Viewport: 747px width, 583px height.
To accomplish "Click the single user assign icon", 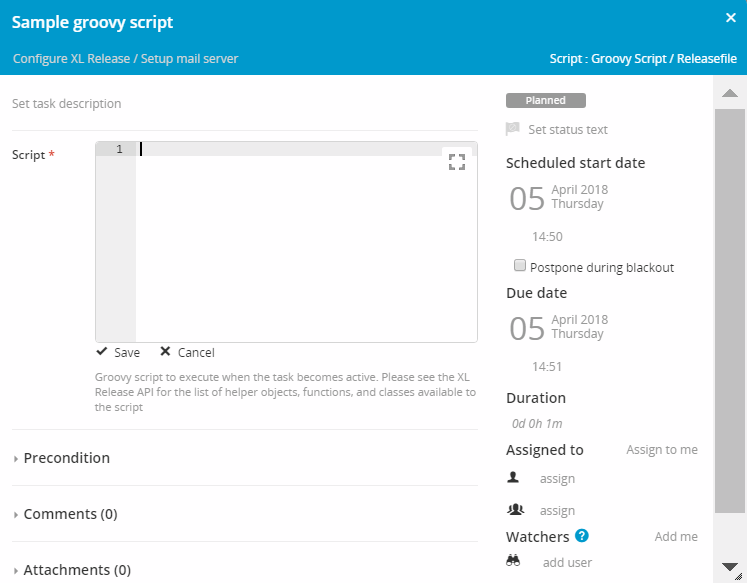I will (513, 477).
